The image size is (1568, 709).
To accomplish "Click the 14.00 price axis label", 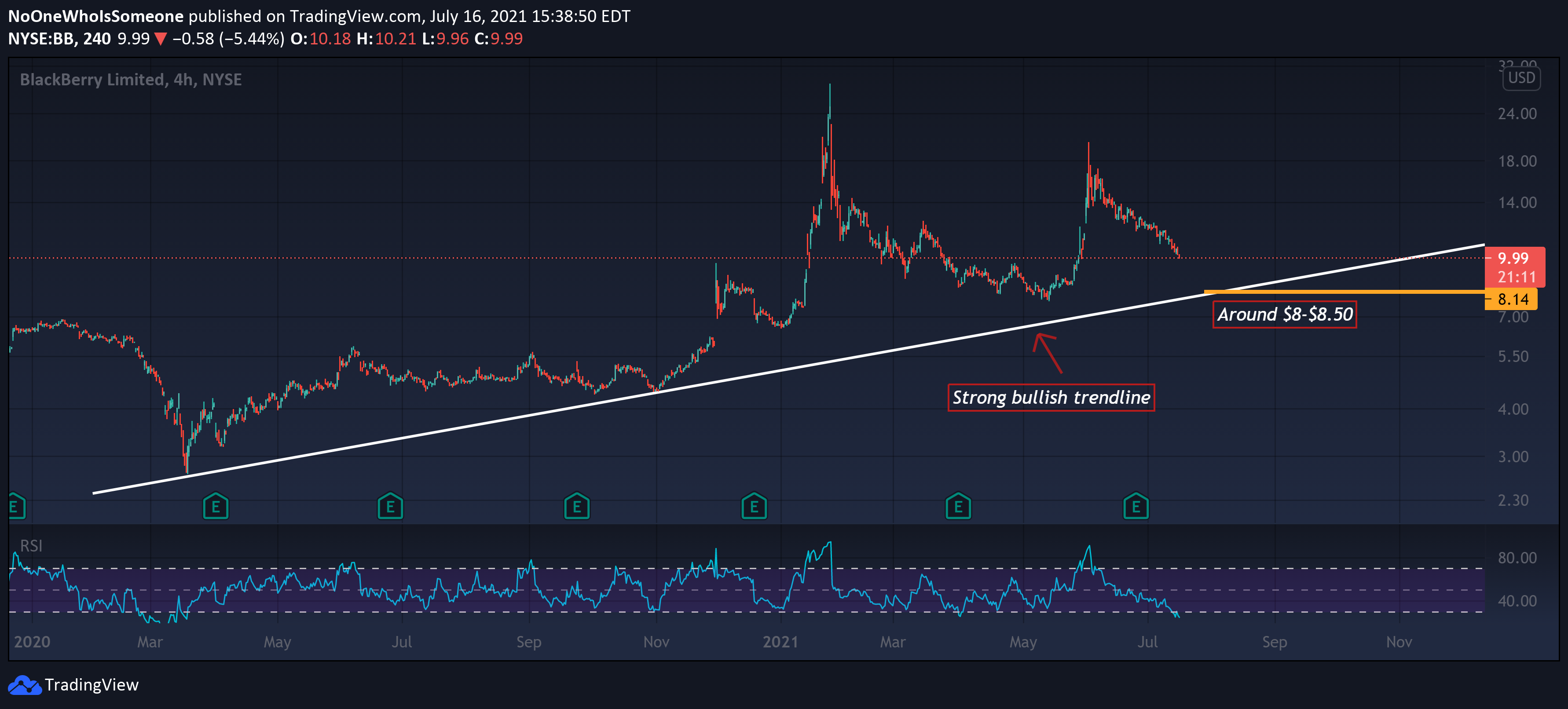I will tap(1517, 203).
